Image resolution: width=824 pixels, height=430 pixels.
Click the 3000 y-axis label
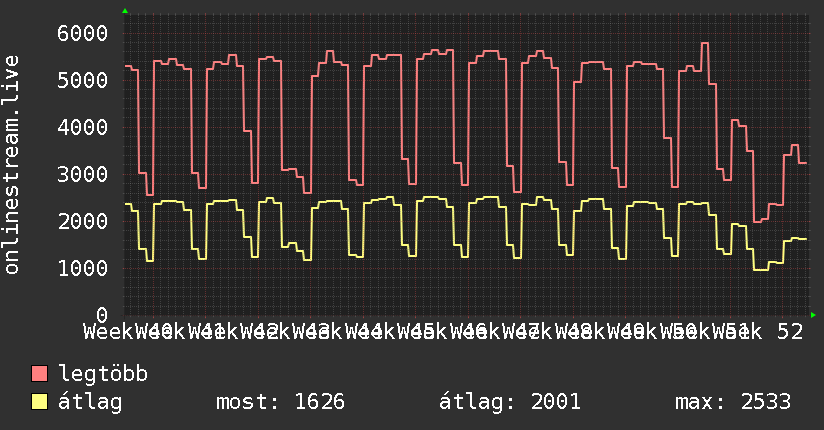(83, 175)
